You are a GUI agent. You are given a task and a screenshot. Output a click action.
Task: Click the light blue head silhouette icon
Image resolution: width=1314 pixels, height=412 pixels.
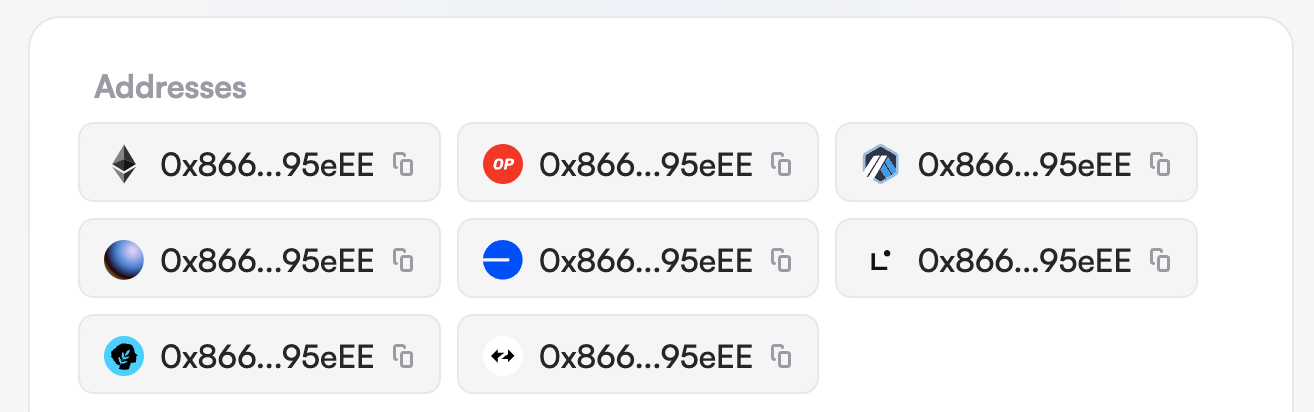pyautogui.click(x=124, y=356)
